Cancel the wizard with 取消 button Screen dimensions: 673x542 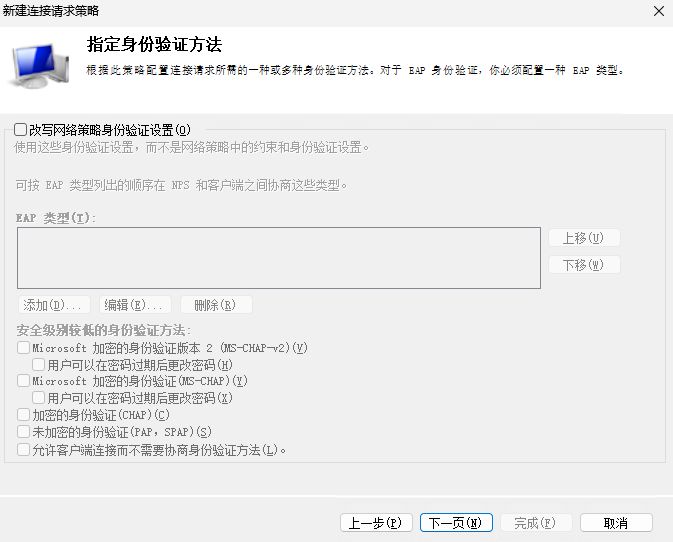pos(616,523)
